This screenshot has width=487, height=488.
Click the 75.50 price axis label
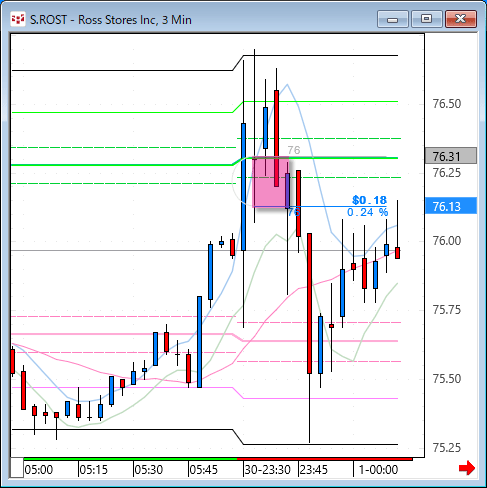click(447, 379)
